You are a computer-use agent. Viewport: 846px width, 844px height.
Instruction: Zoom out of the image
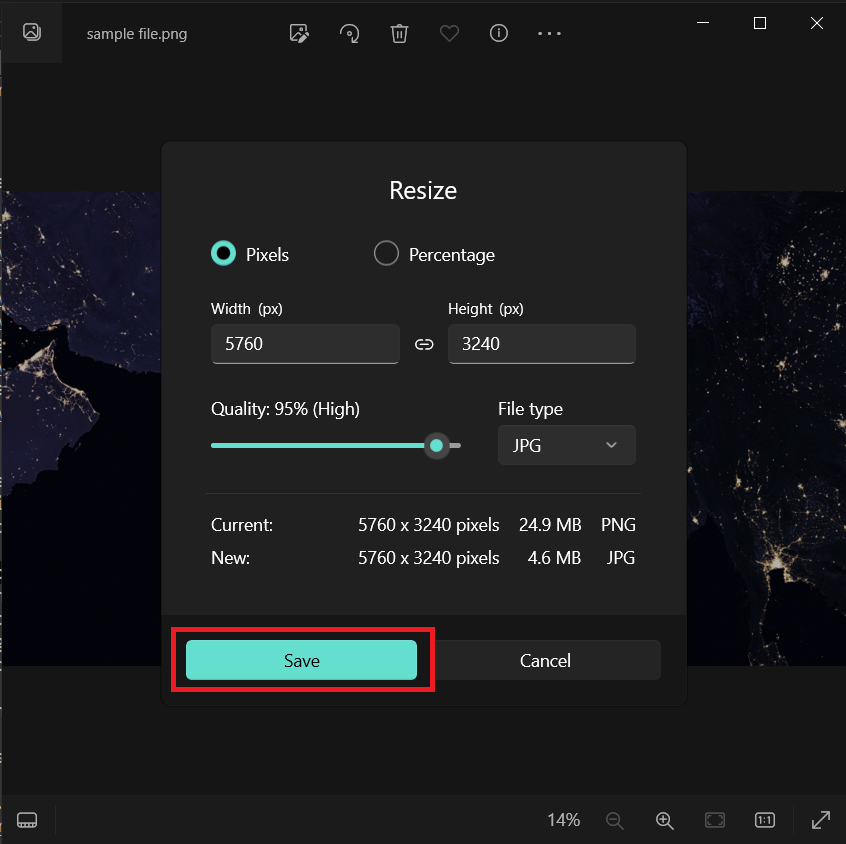615,820
